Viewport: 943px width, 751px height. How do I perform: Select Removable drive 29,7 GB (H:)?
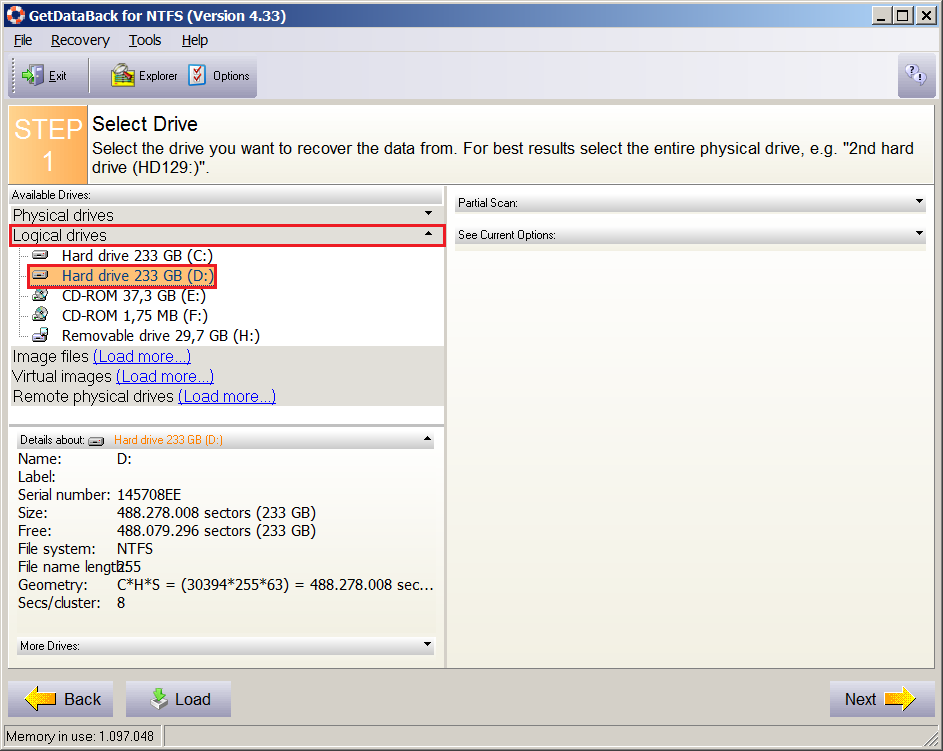pos(161,336)
